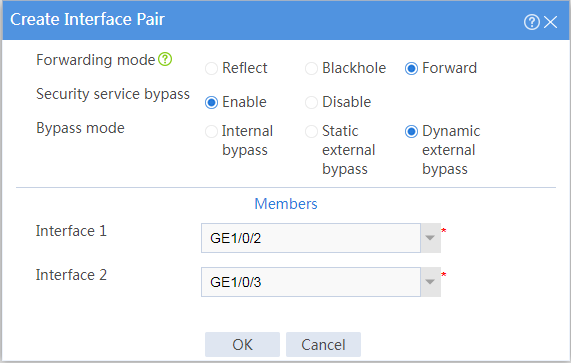The height and width of the screenshot is (363, 571).
Task: Click the Members section heading
Action: (x=286, y=204)
